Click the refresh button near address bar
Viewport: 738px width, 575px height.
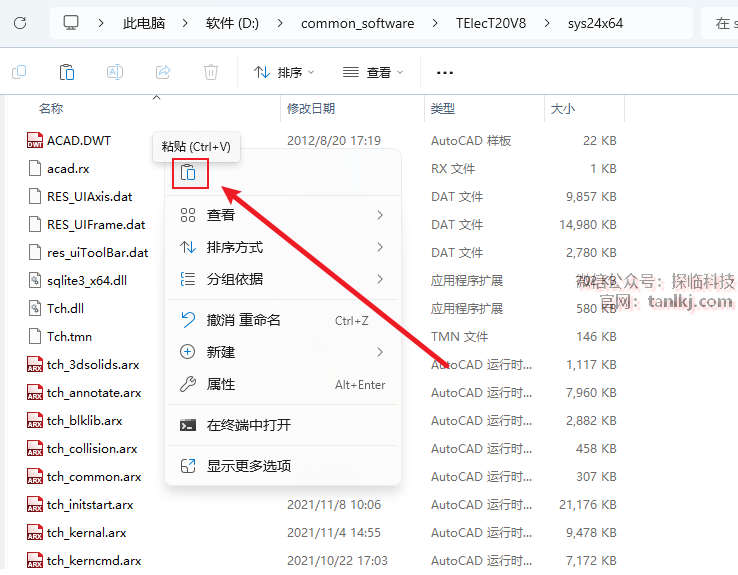point(21,22)
